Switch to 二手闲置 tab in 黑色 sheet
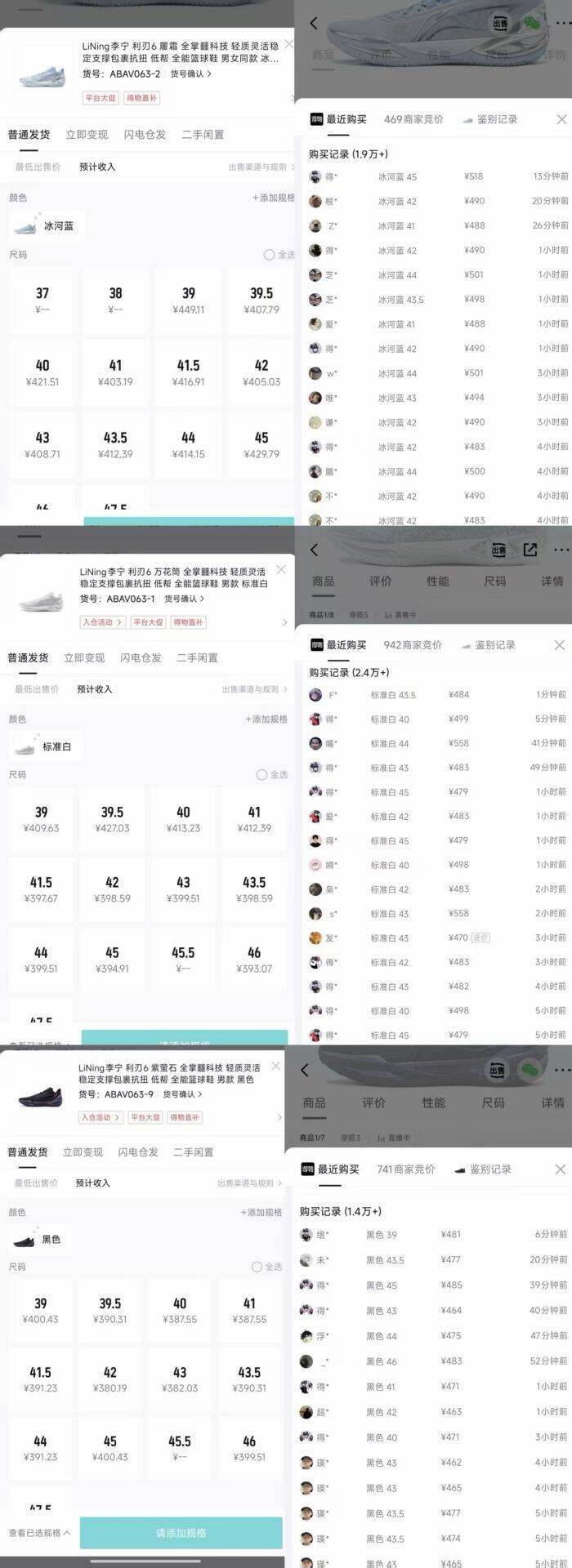Image resolution: width=572 pixels, height=1568 pixels. click(193, 1151)
